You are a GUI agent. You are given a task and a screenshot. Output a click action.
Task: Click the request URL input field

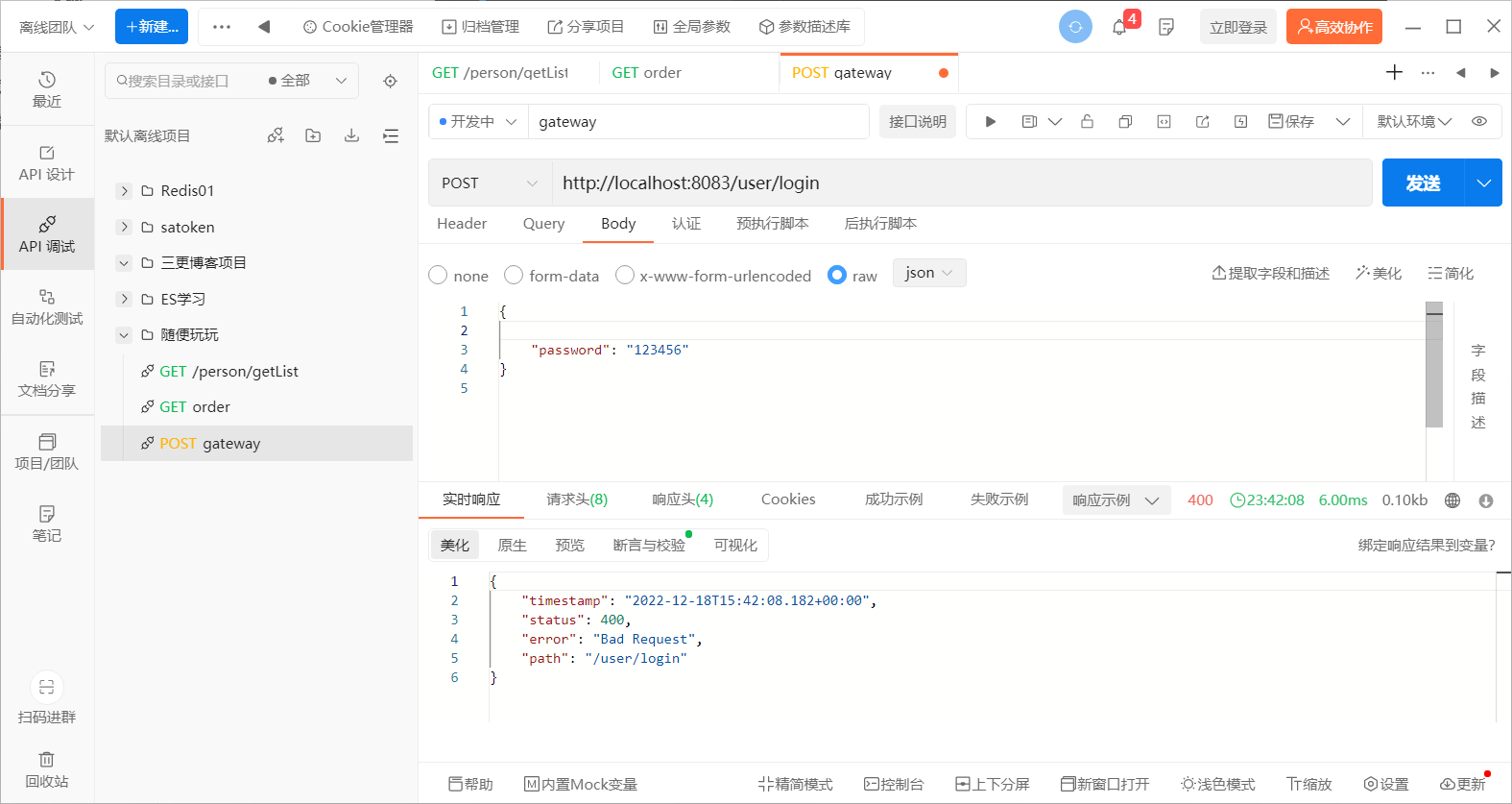[962, 183]
